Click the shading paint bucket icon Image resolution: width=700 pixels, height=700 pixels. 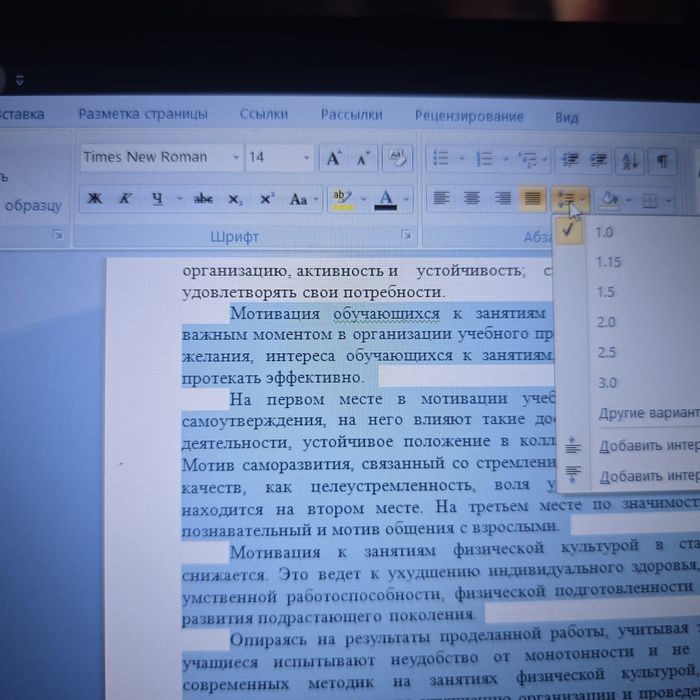(609, 200)
